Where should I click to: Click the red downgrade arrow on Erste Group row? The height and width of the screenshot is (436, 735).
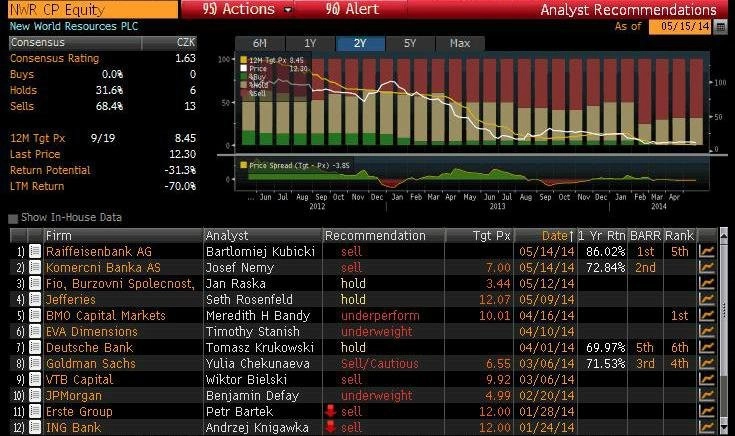click(330, 411)
